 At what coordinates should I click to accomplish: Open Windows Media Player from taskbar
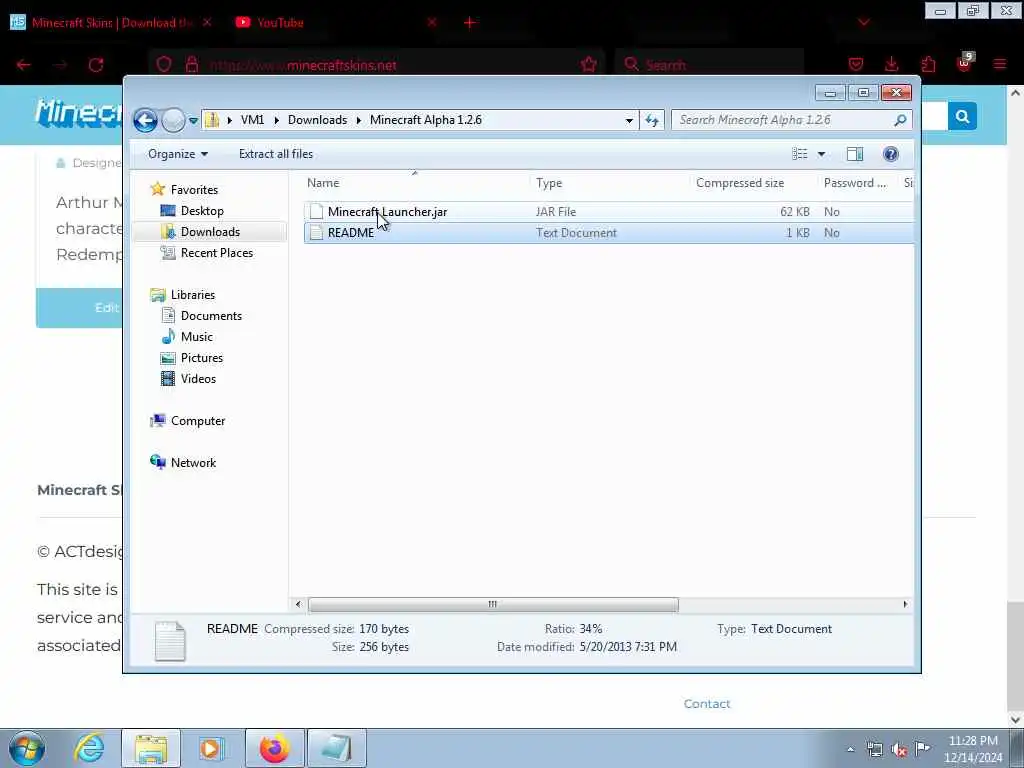212,748
